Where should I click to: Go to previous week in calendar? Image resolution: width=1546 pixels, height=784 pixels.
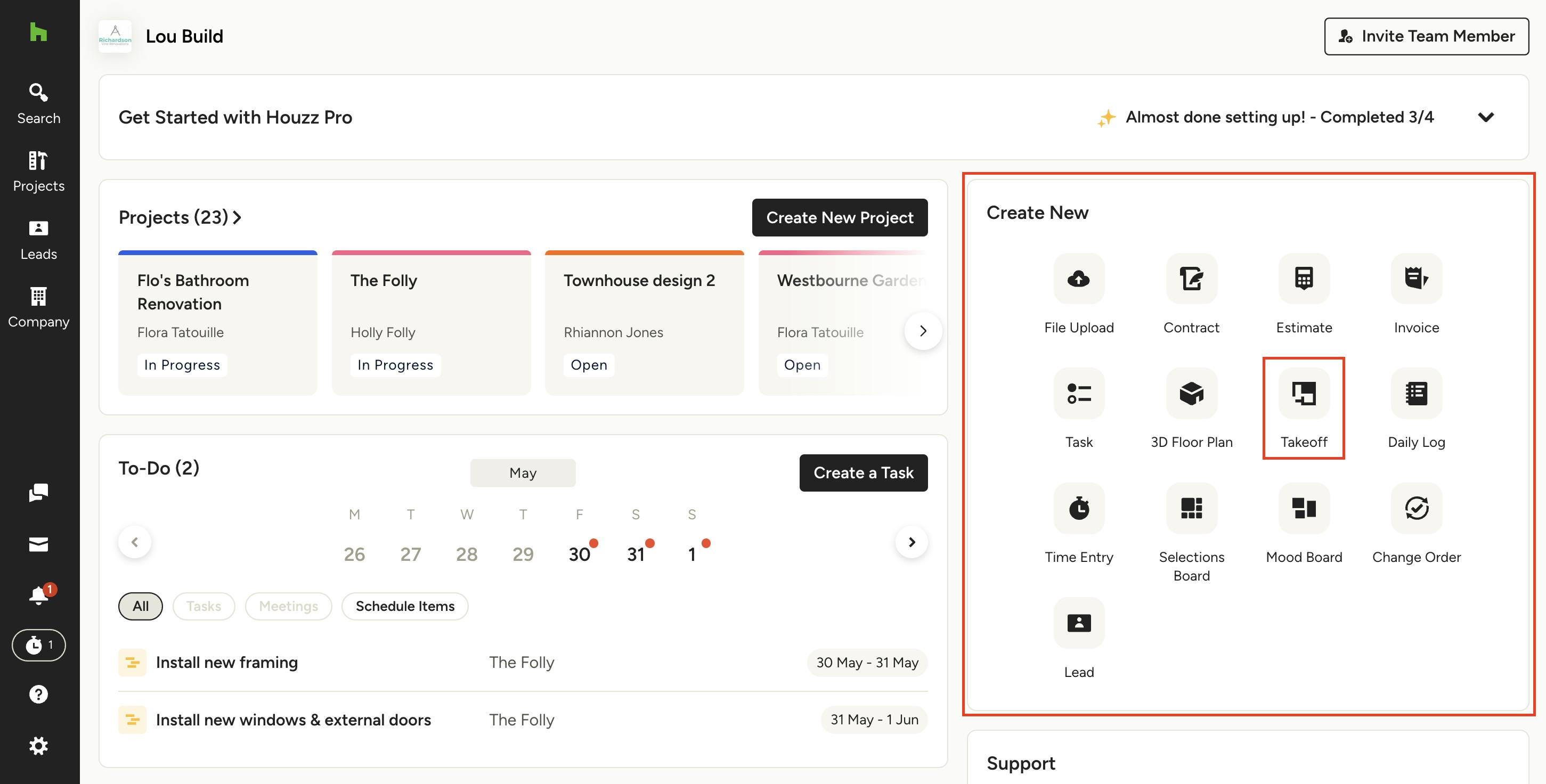(x=134, y=542)
